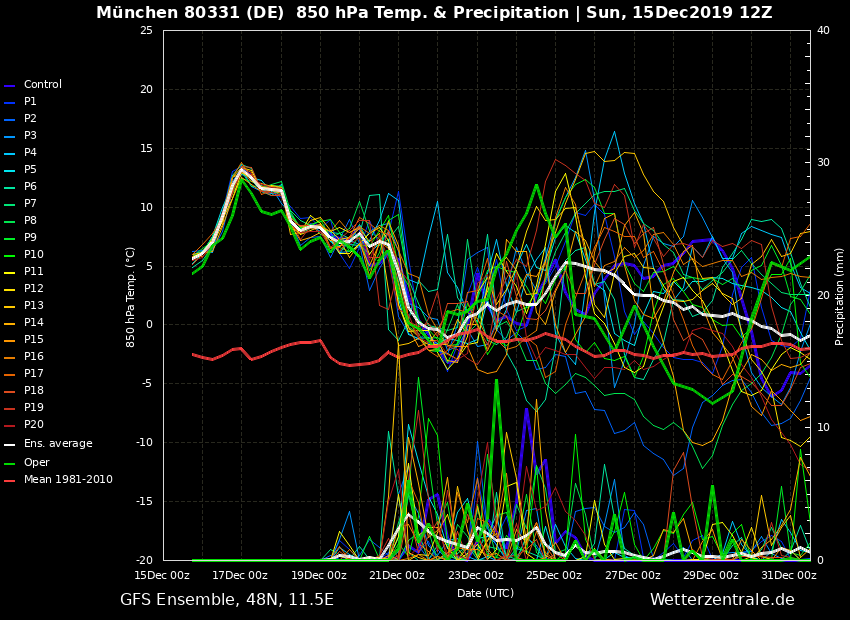Click the '31Dec 00z' date label
Viewport: 850px width, 620px height.
[789, 575]
